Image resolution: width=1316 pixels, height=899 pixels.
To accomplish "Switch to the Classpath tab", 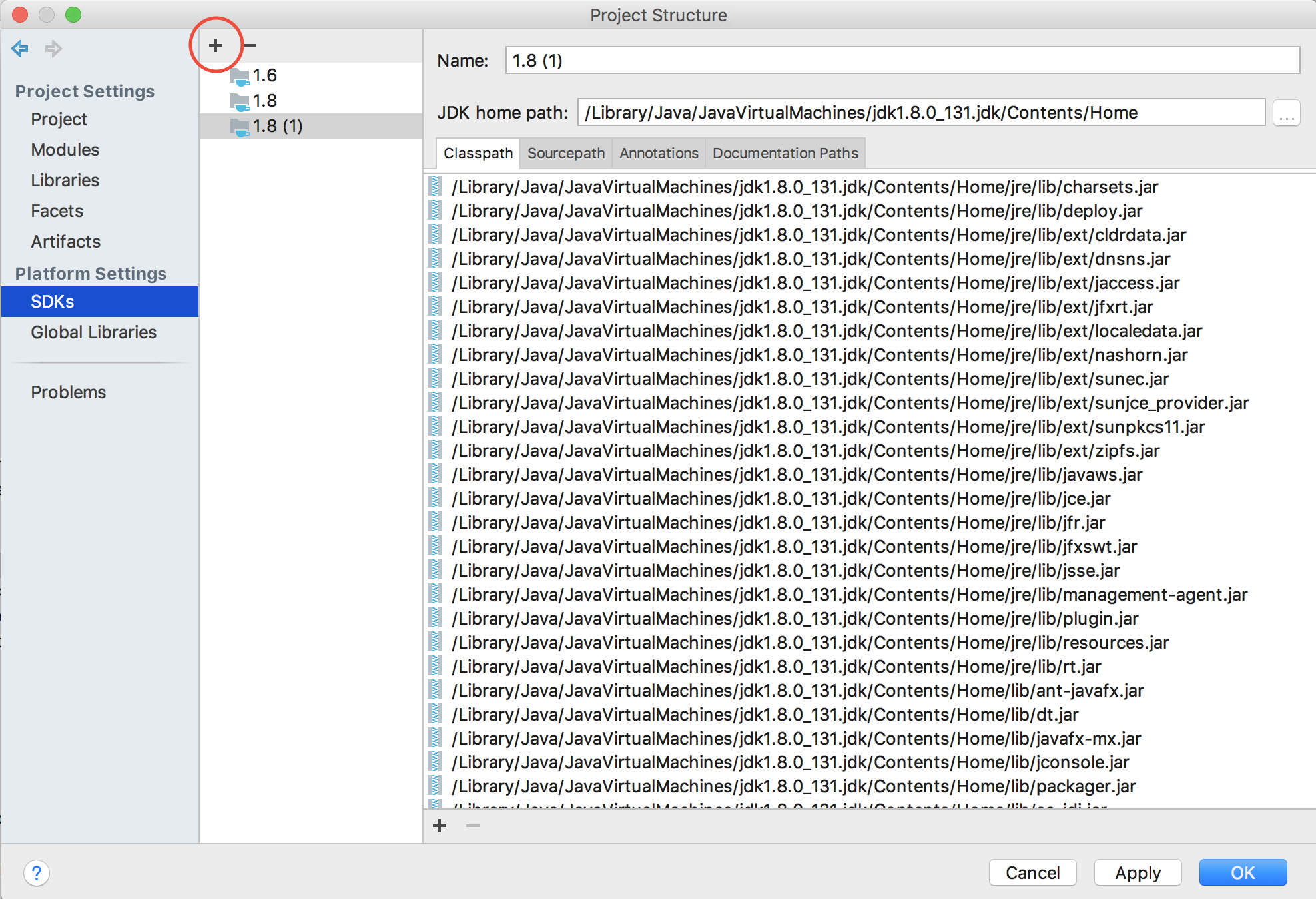I will tap(478, 153).
